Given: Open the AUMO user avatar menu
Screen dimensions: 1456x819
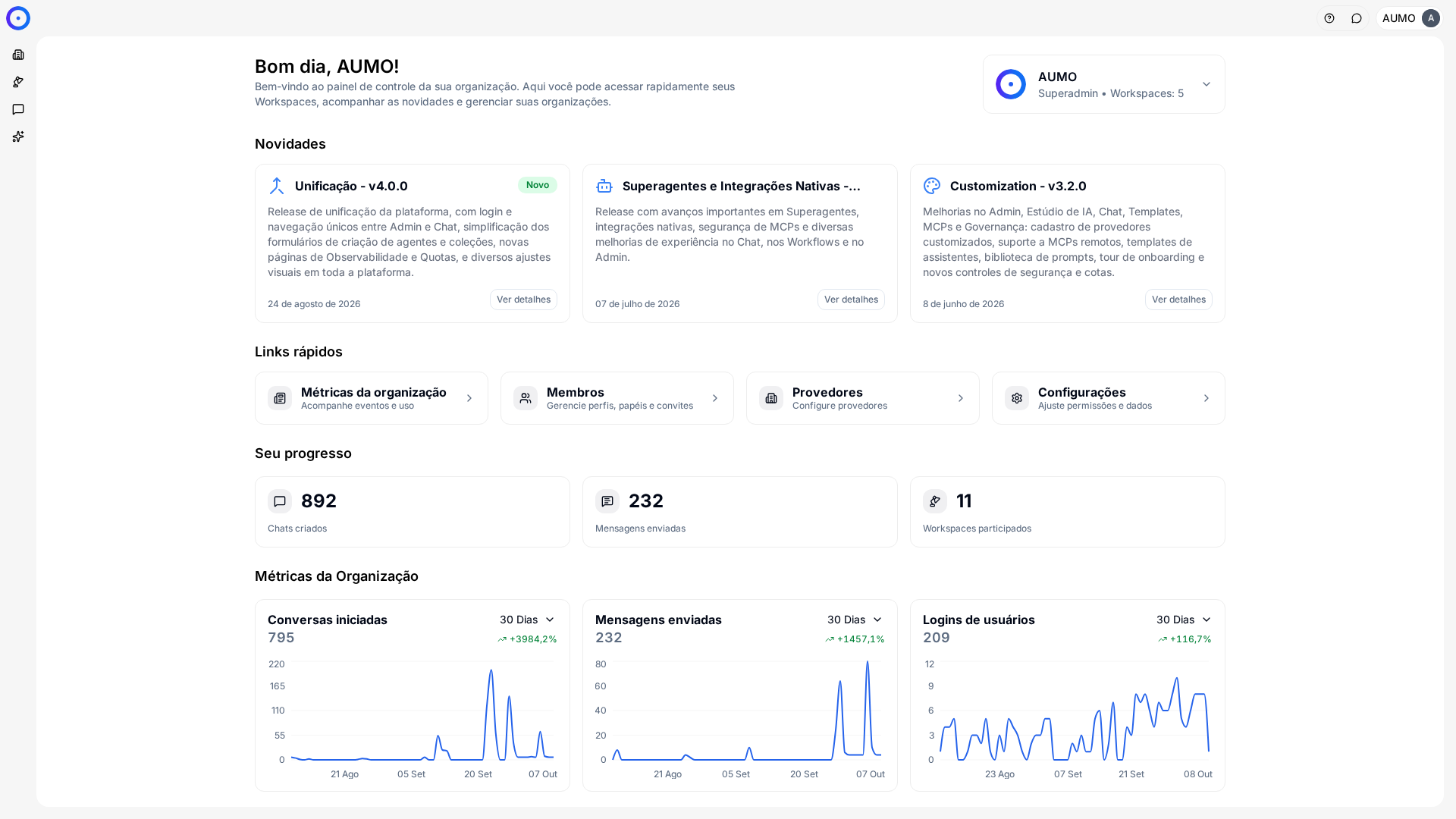Looking at the screenshot, I should pyautogui.click(x=1410, y=18).
